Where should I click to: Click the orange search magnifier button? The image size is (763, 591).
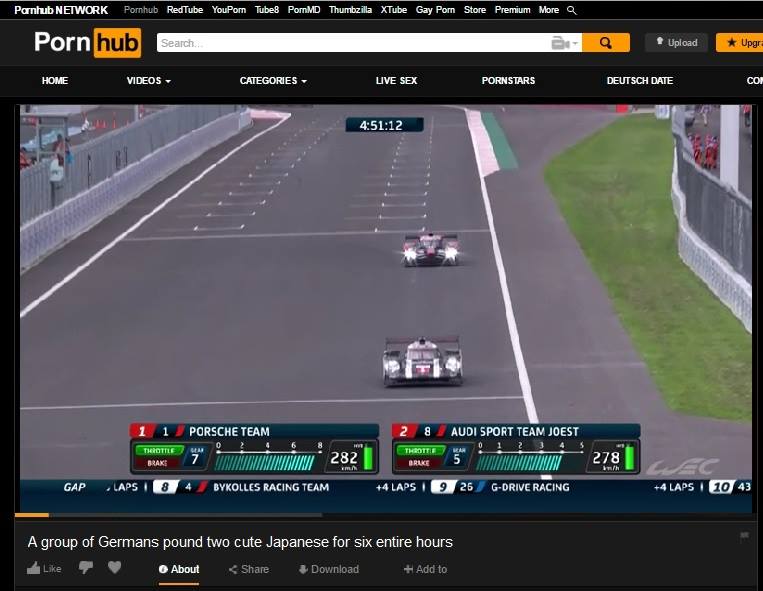tap(606, 43)
